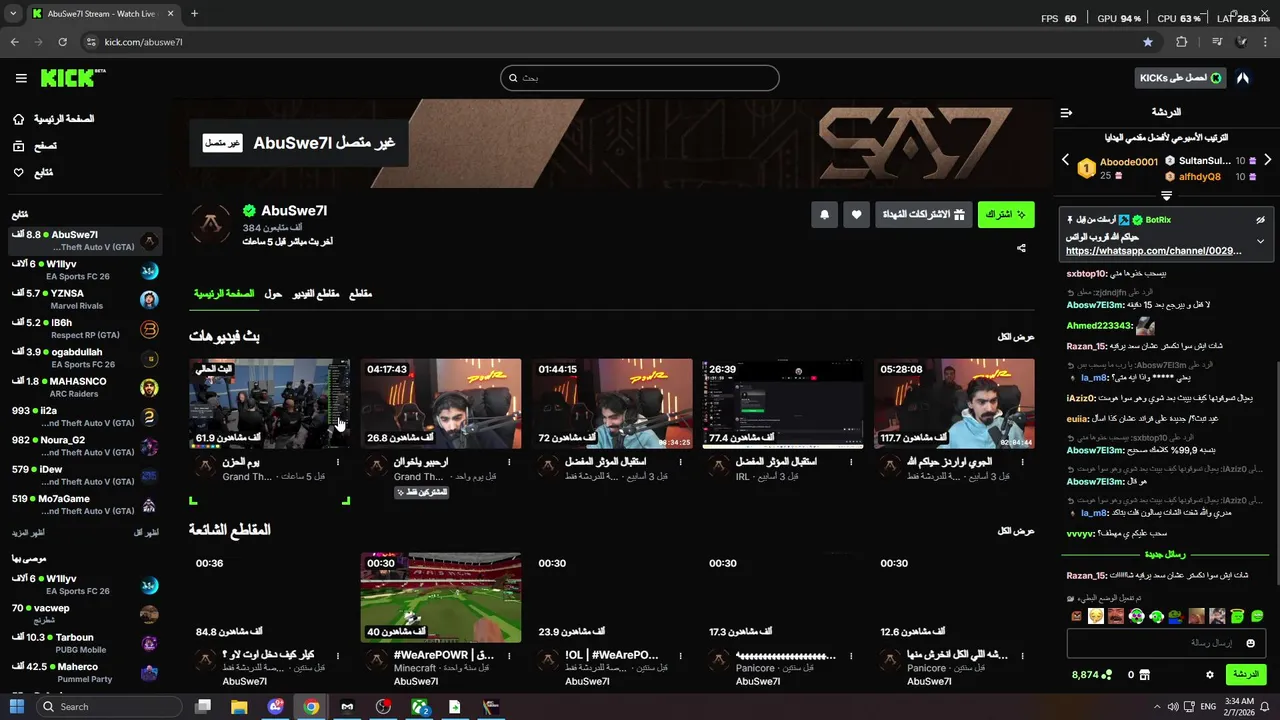Viewport: 1280px width, 720px height.
Task: Show previous gift leaderboard page arrow
Action: tap(1065, 160)
